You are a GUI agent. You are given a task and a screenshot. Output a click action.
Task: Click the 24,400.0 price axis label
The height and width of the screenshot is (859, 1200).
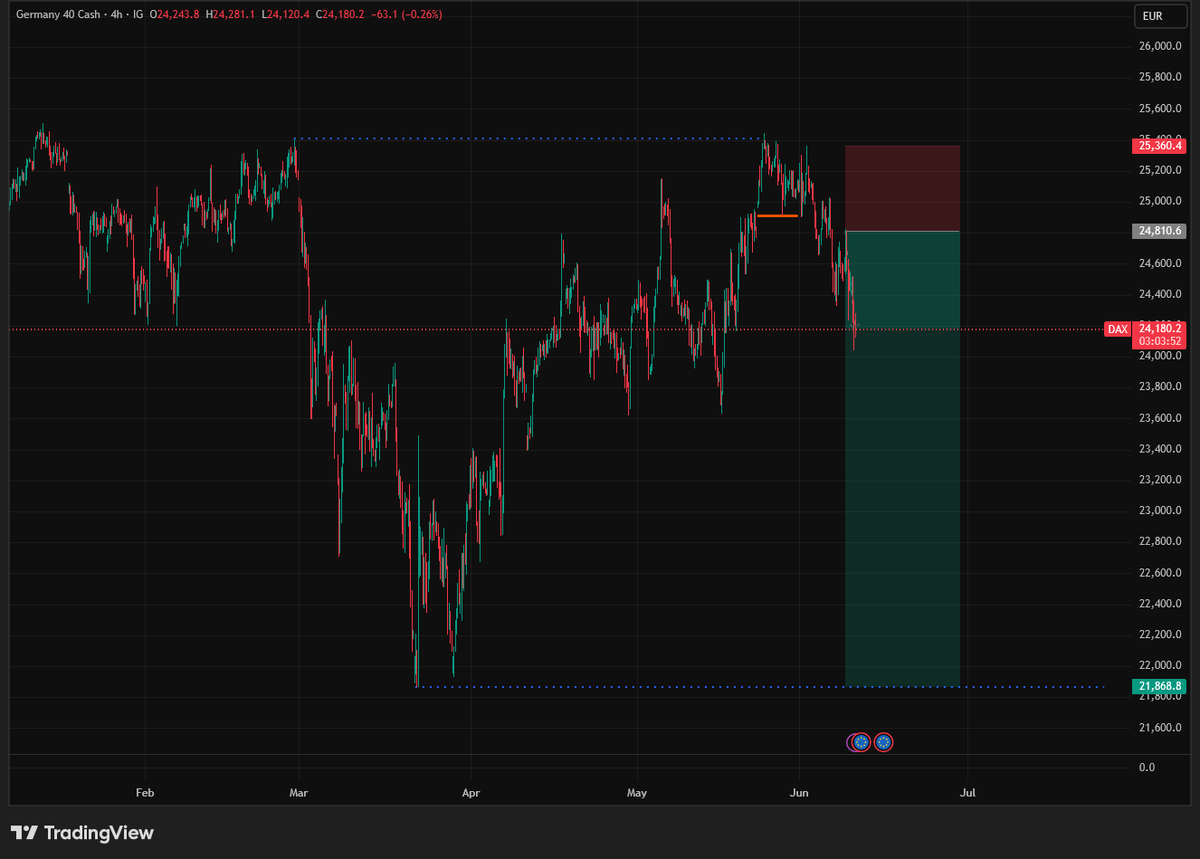(1160, 294)
